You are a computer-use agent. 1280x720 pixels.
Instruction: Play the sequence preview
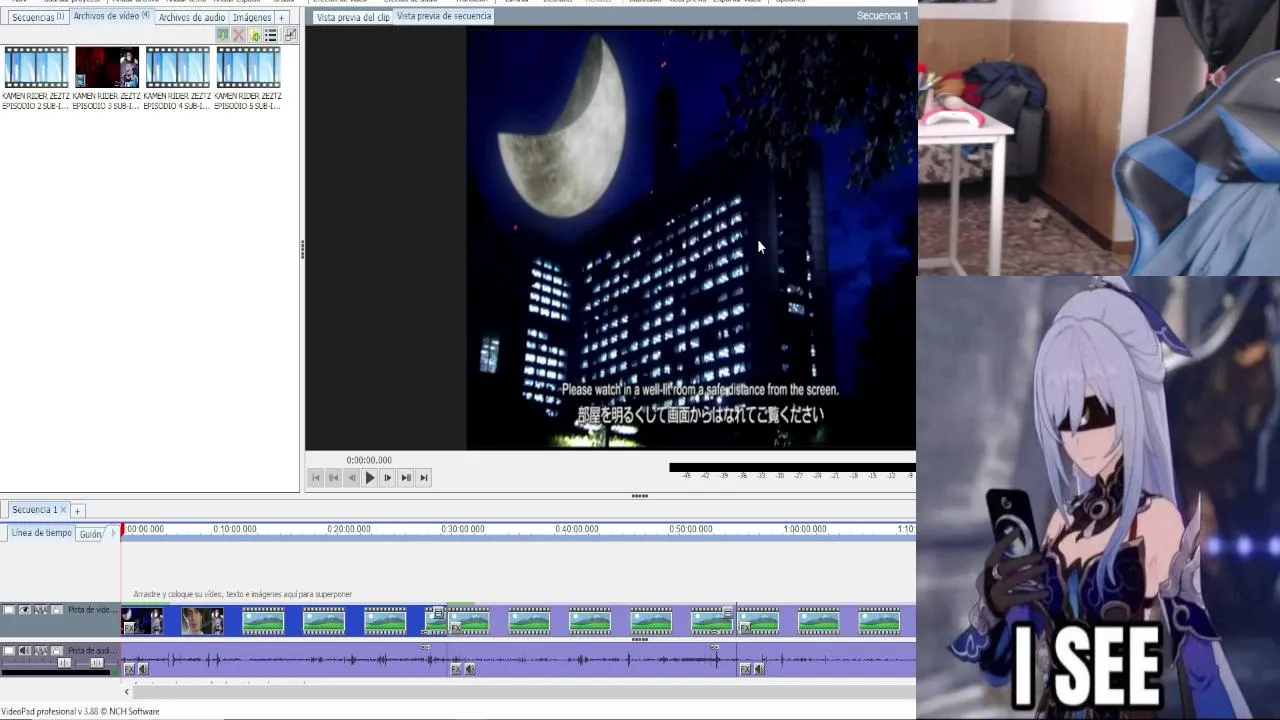(x=370, y=478)
